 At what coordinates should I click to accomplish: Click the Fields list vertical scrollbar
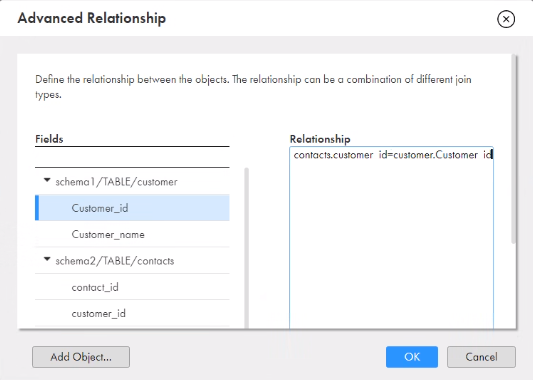coord(246,248)
